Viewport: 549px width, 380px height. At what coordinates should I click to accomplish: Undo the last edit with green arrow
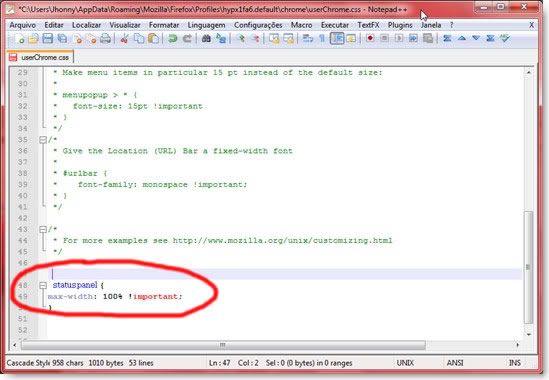tap(173, 39)
